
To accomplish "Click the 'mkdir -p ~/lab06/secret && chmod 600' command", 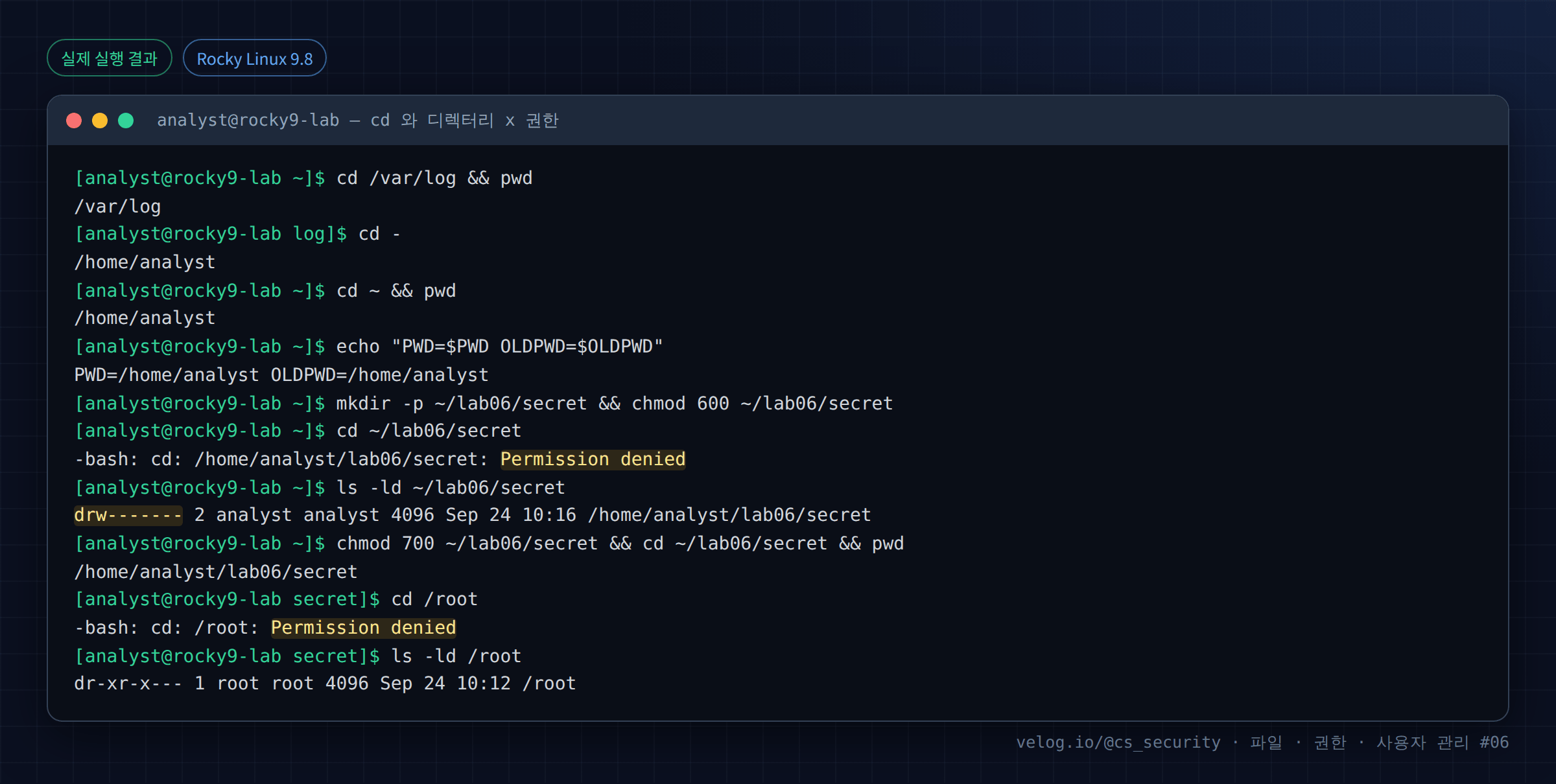I will [615, 404].
